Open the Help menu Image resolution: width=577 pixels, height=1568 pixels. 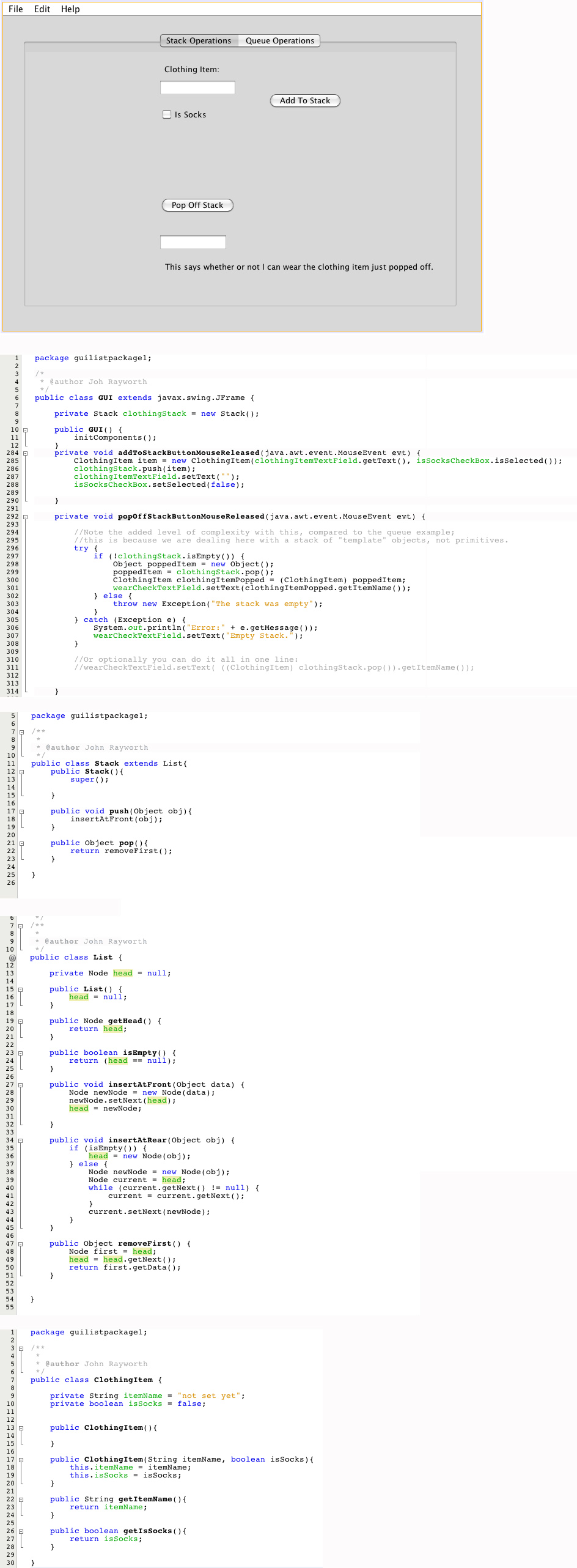[70, 9]
